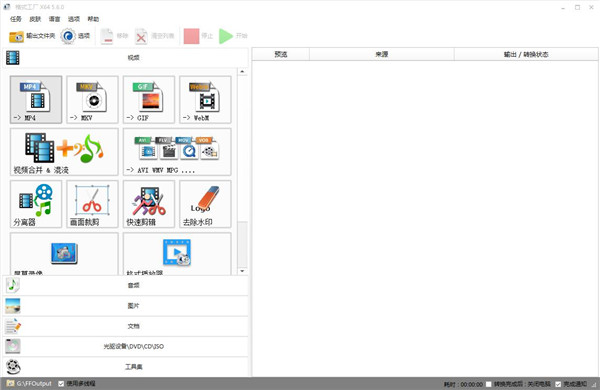Click the red 停止 stop button
Image resolution: width=600 pixels, height=390 pixels.
pos(198,36)
